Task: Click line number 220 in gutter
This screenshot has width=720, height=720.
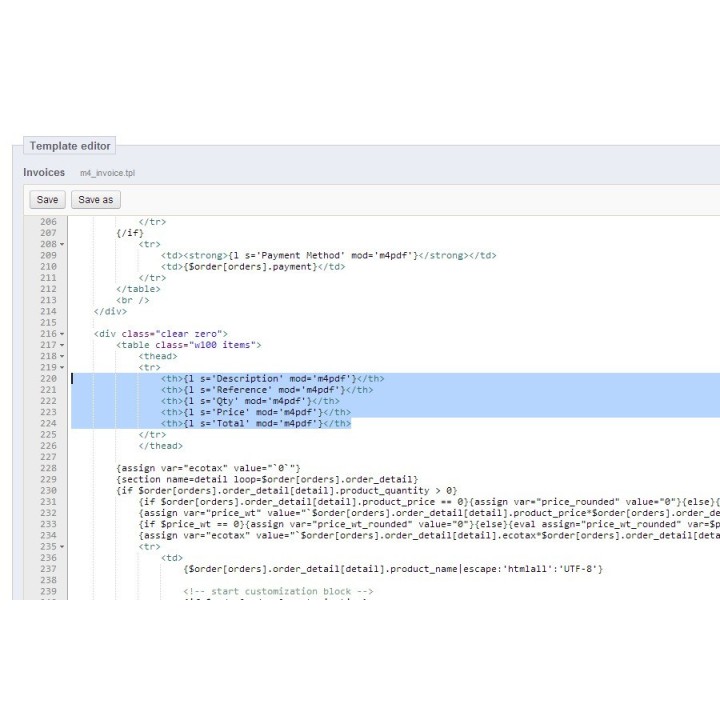Action: pyautogui.click(x=48, y=379)
